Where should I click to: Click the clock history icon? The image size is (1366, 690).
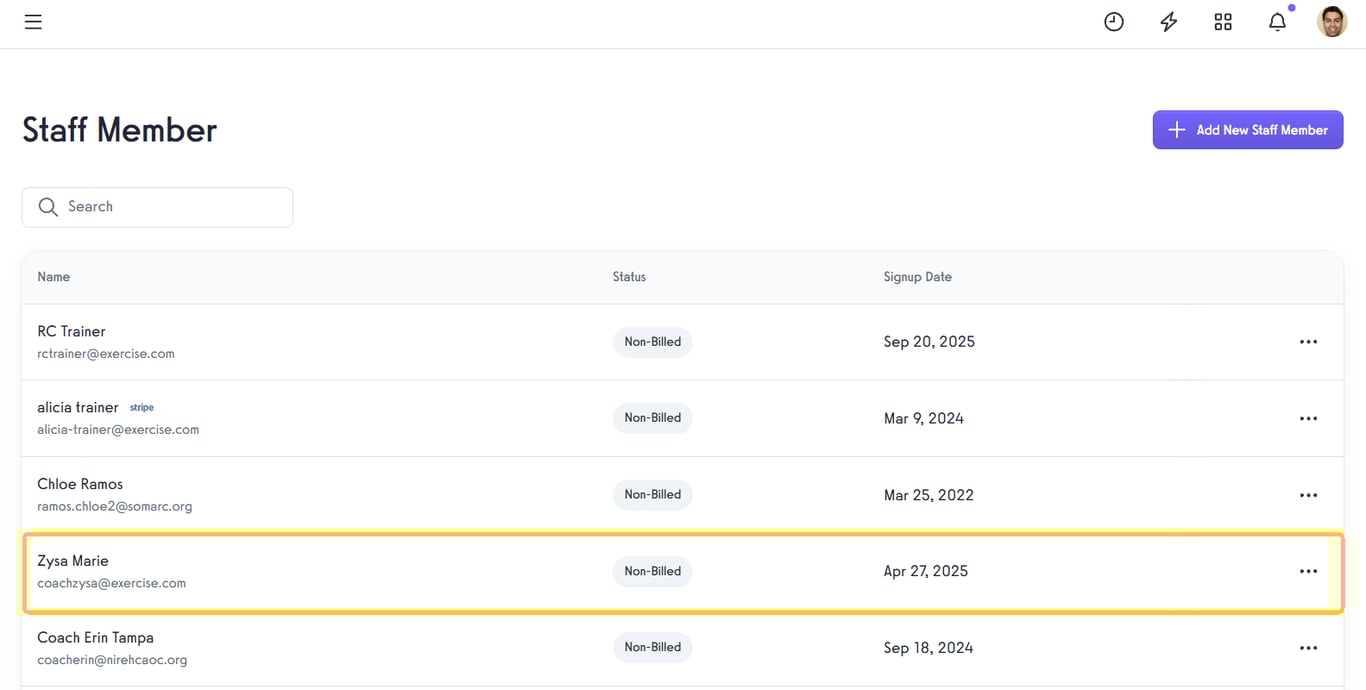1113,22
